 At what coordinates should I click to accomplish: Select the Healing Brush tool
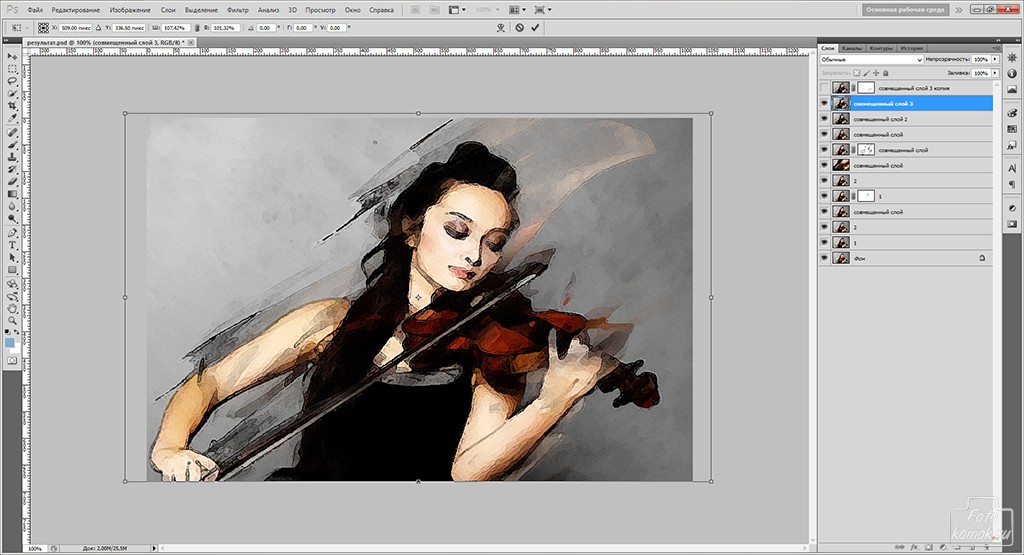[12, 133]
